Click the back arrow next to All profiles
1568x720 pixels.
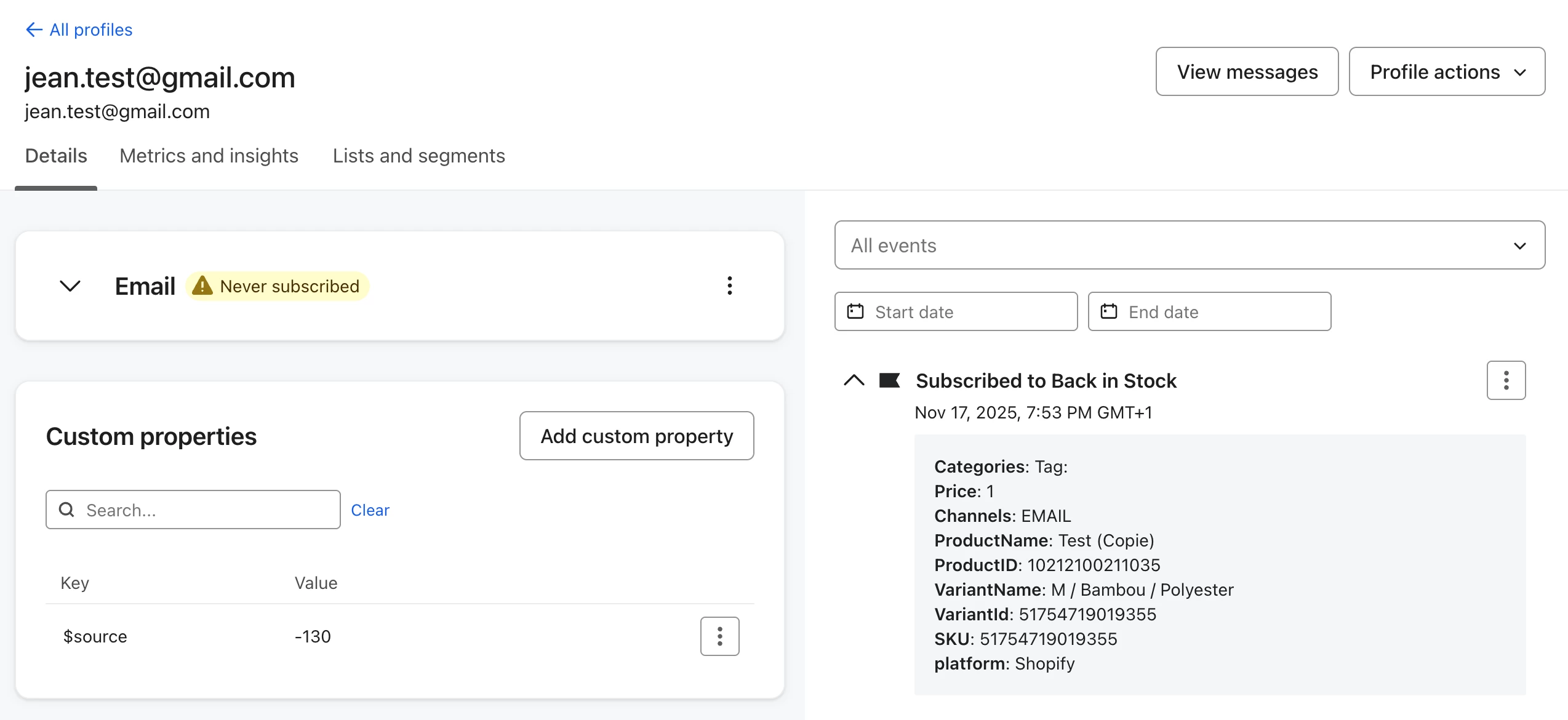[x=34, y=30]
